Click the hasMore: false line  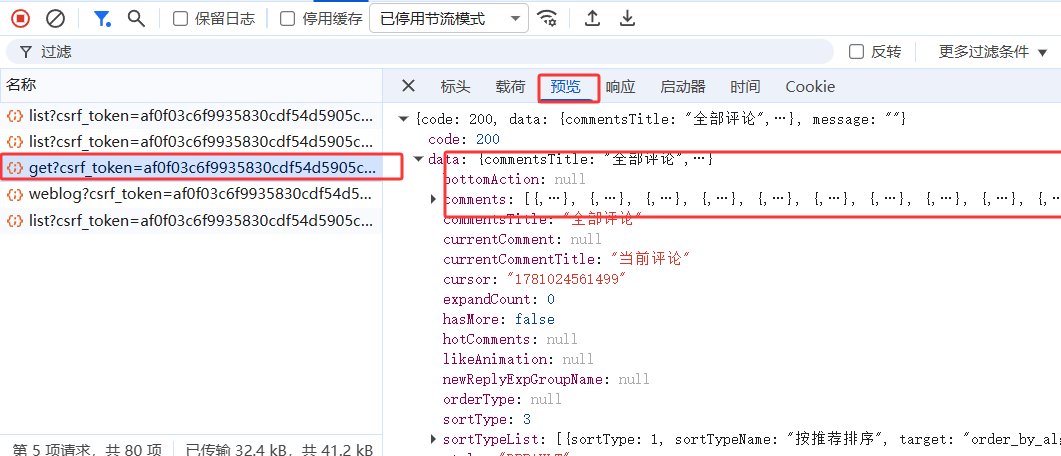click(x=499, y=319)
